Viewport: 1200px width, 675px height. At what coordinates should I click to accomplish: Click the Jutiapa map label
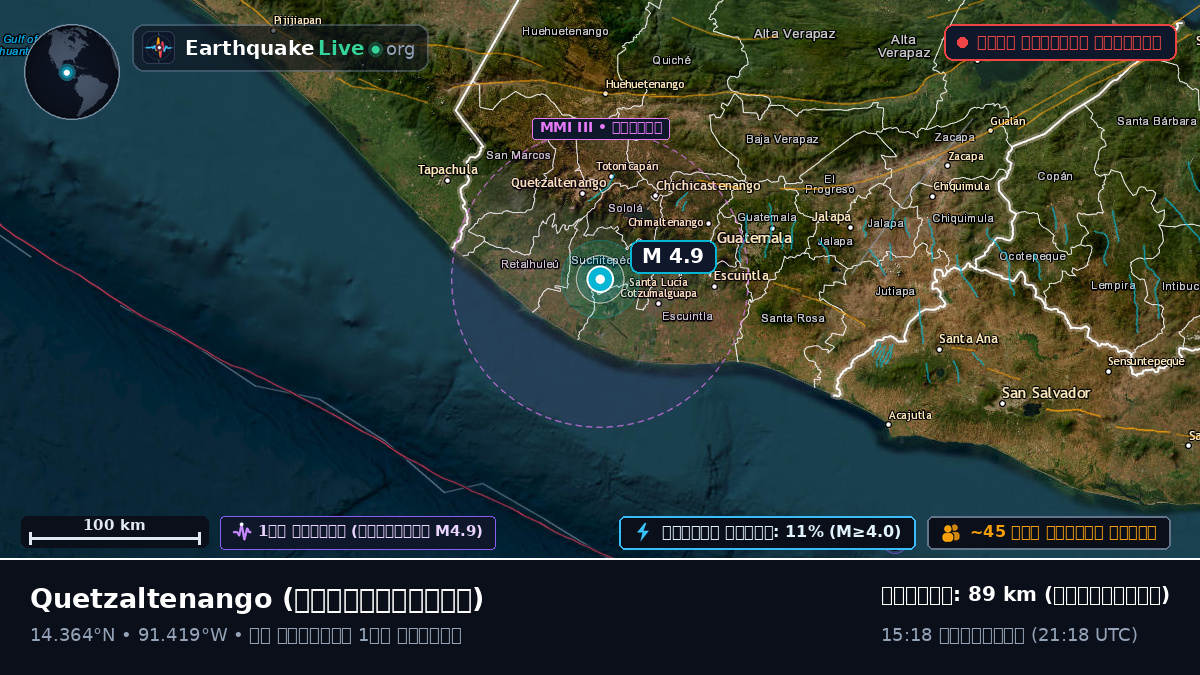click(x=895, y=292)
